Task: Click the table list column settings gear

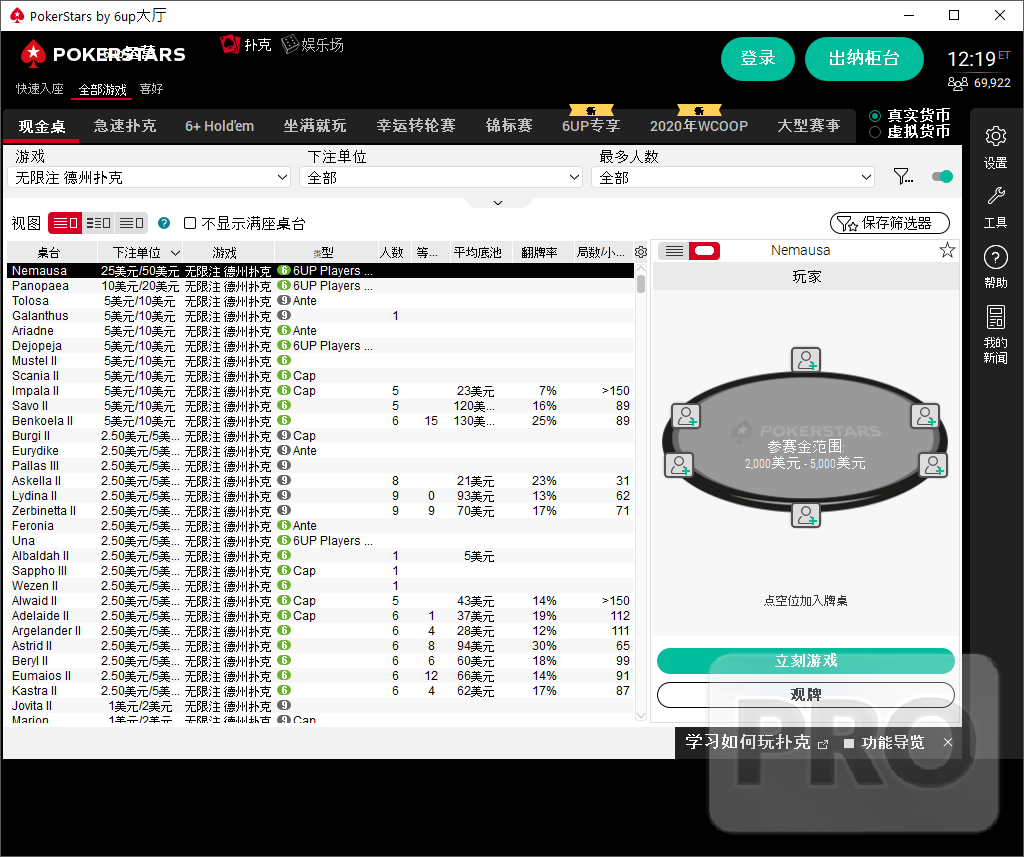Action: click(641, 252)
